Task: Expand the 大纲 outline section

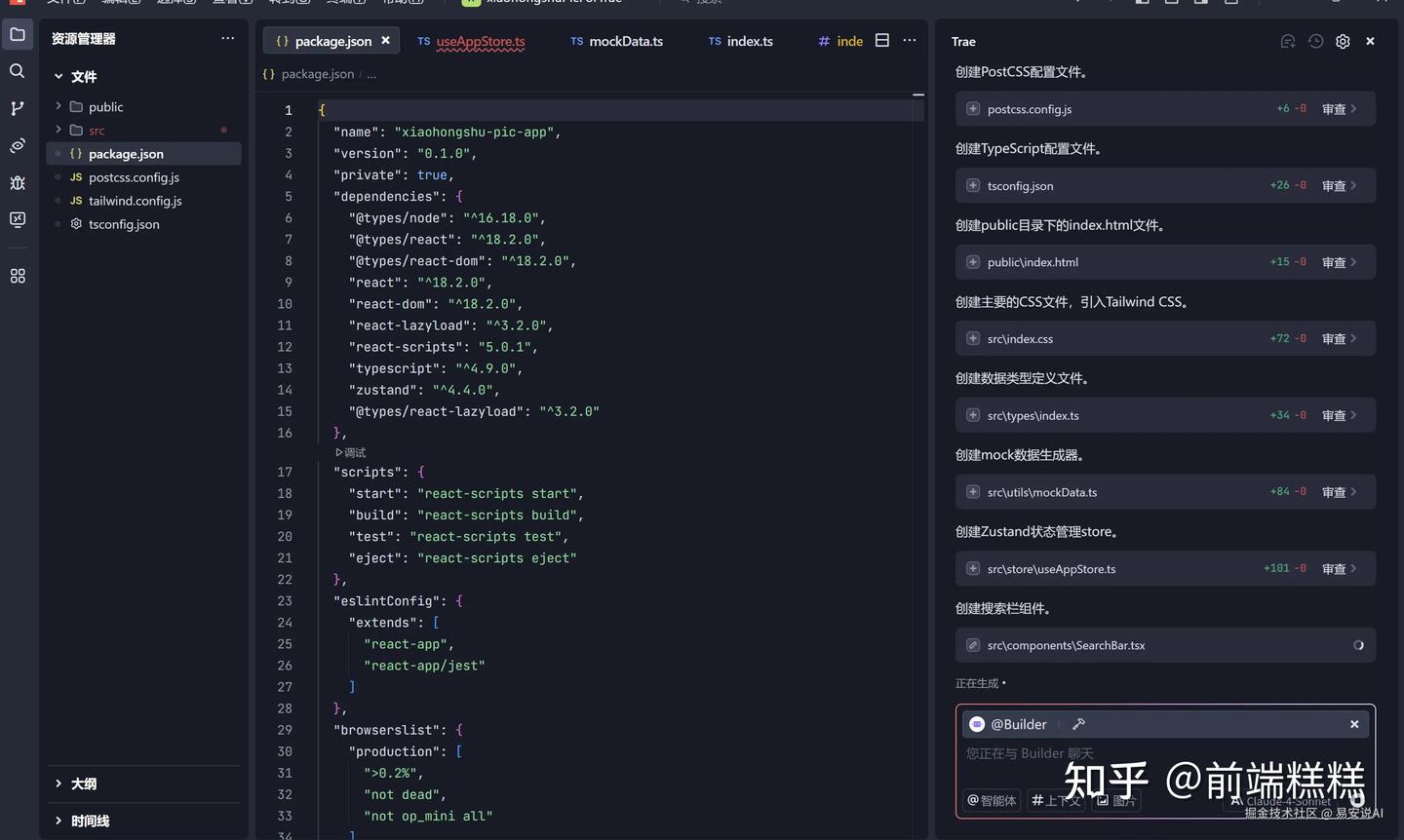Action: (x=84, y=783)
